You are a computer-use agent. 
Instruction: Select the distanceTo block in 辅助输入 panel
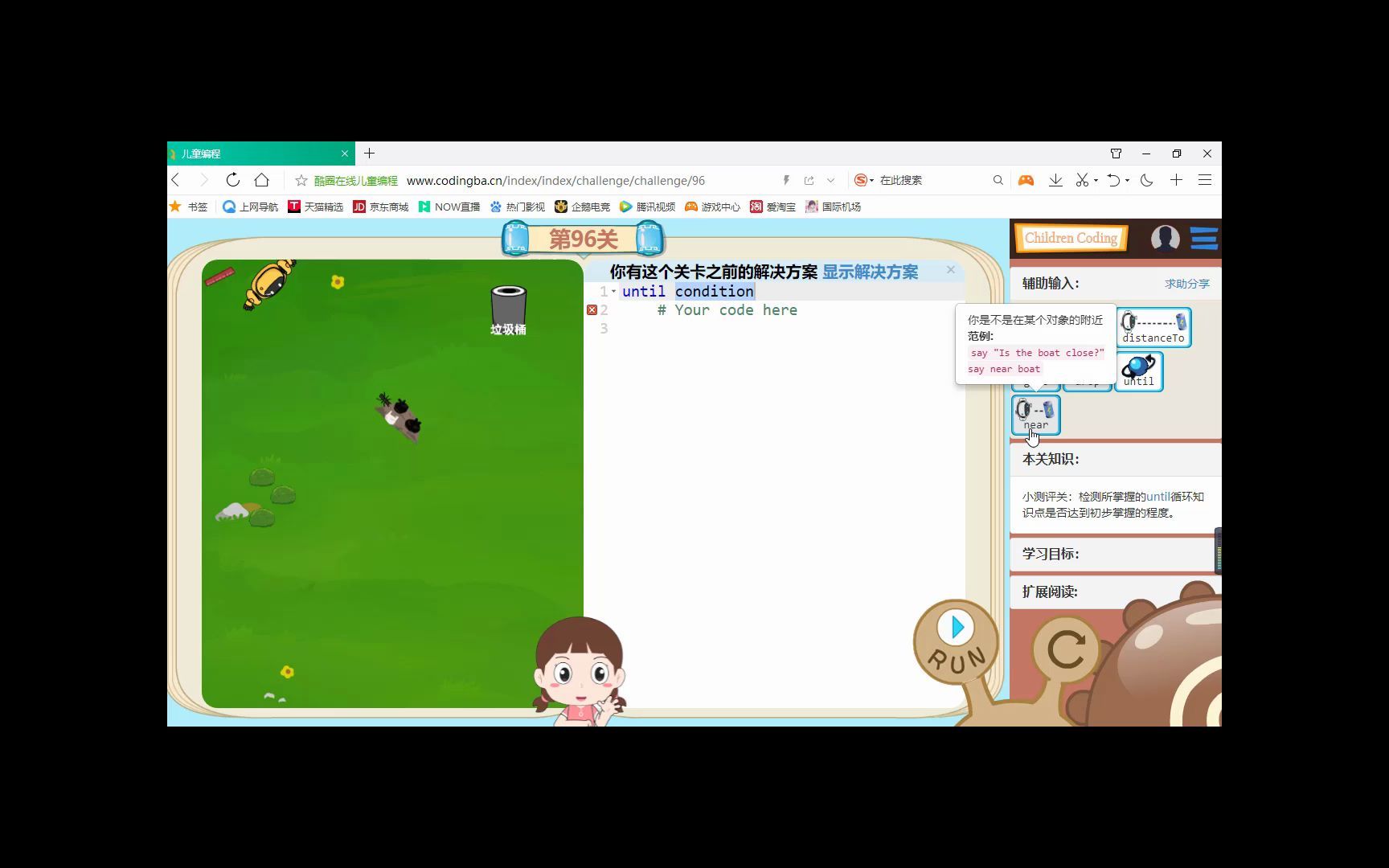point(1153,328)
